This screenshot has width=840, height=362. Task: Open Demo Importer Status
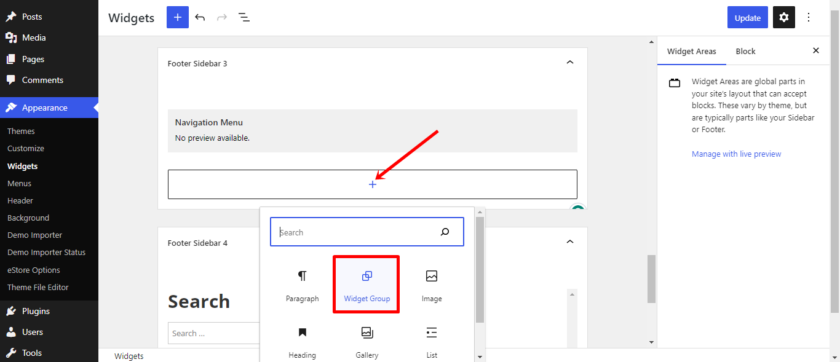(x=46, y=252)
